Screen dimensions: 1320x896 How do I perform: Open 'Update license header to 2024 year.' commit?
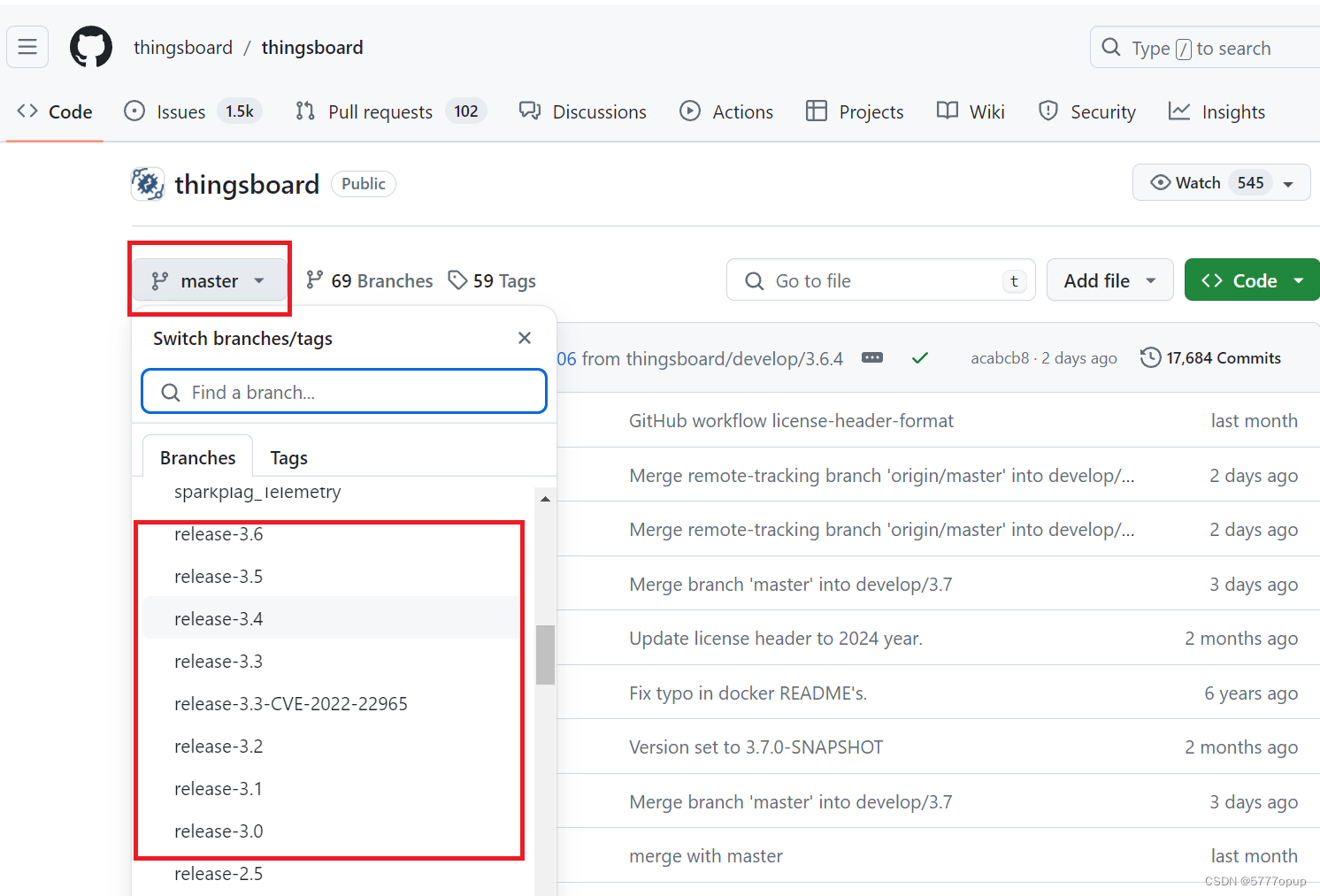pyautogui.click(x=776, y=639)
